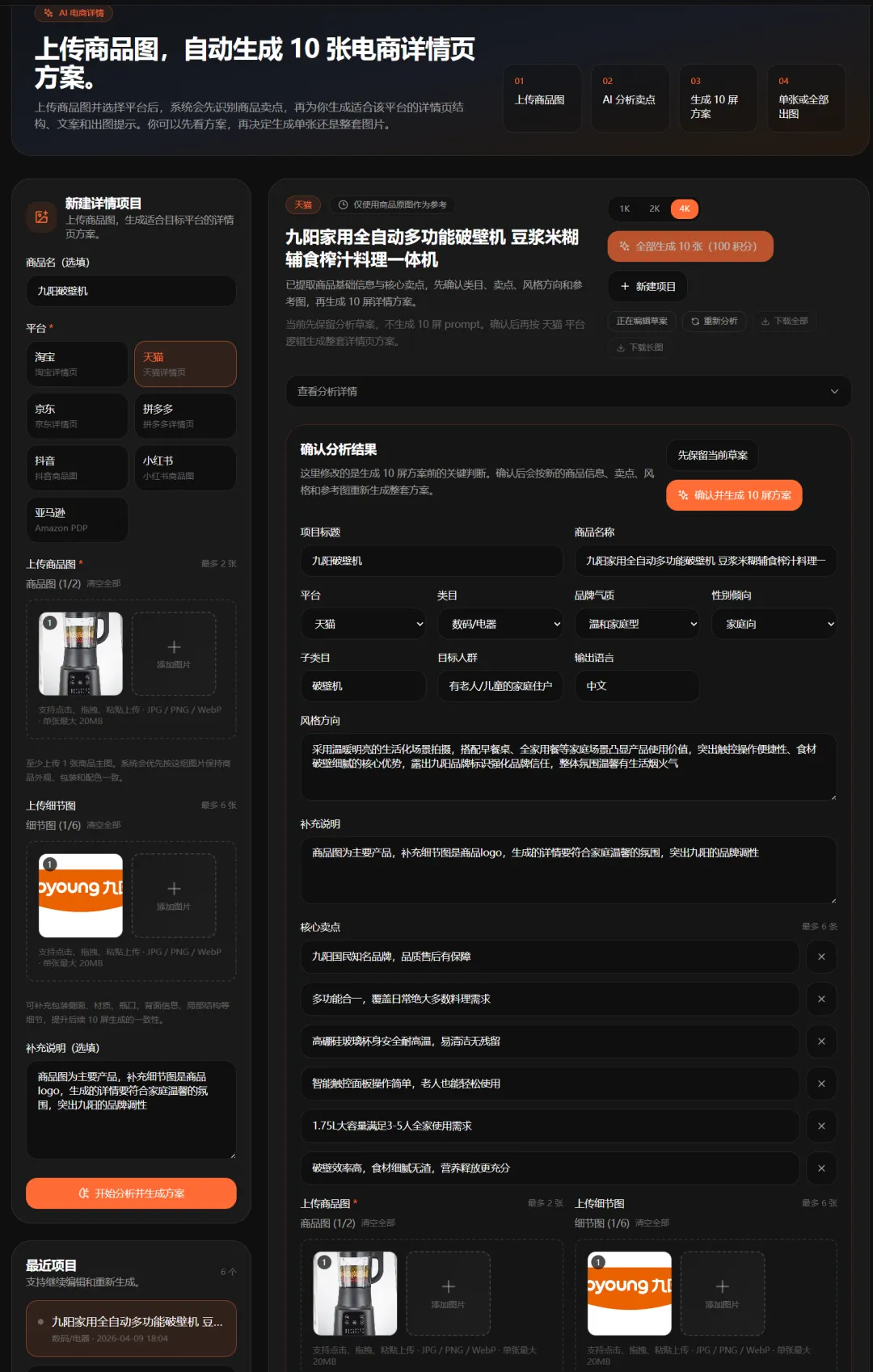Select 1K resolution option
This screenshot has height=1372, width=873.
coord(625,208)
